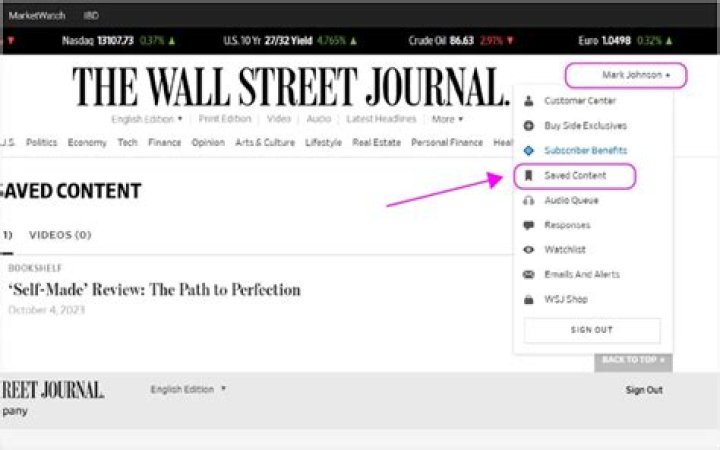Open the Opinion section in navigation
This screenshot has height=450, width=720.
(x=208, y=143)
